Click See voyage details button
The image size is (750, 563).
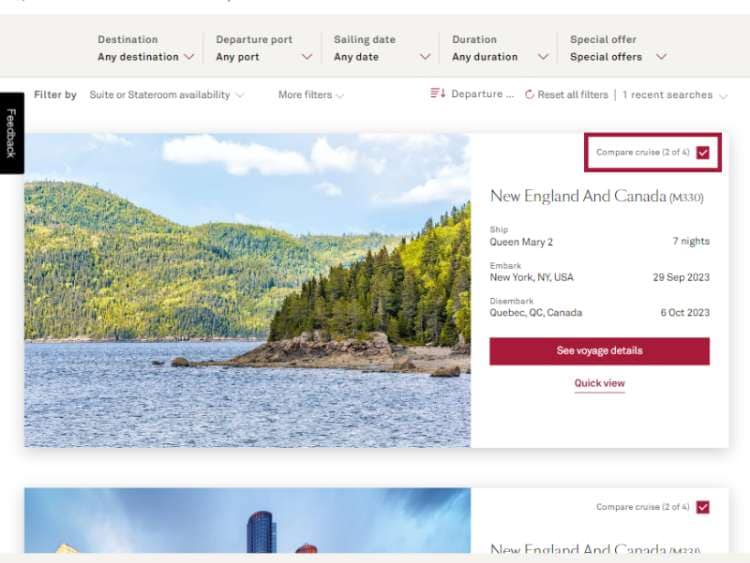(x=599, y=351)
